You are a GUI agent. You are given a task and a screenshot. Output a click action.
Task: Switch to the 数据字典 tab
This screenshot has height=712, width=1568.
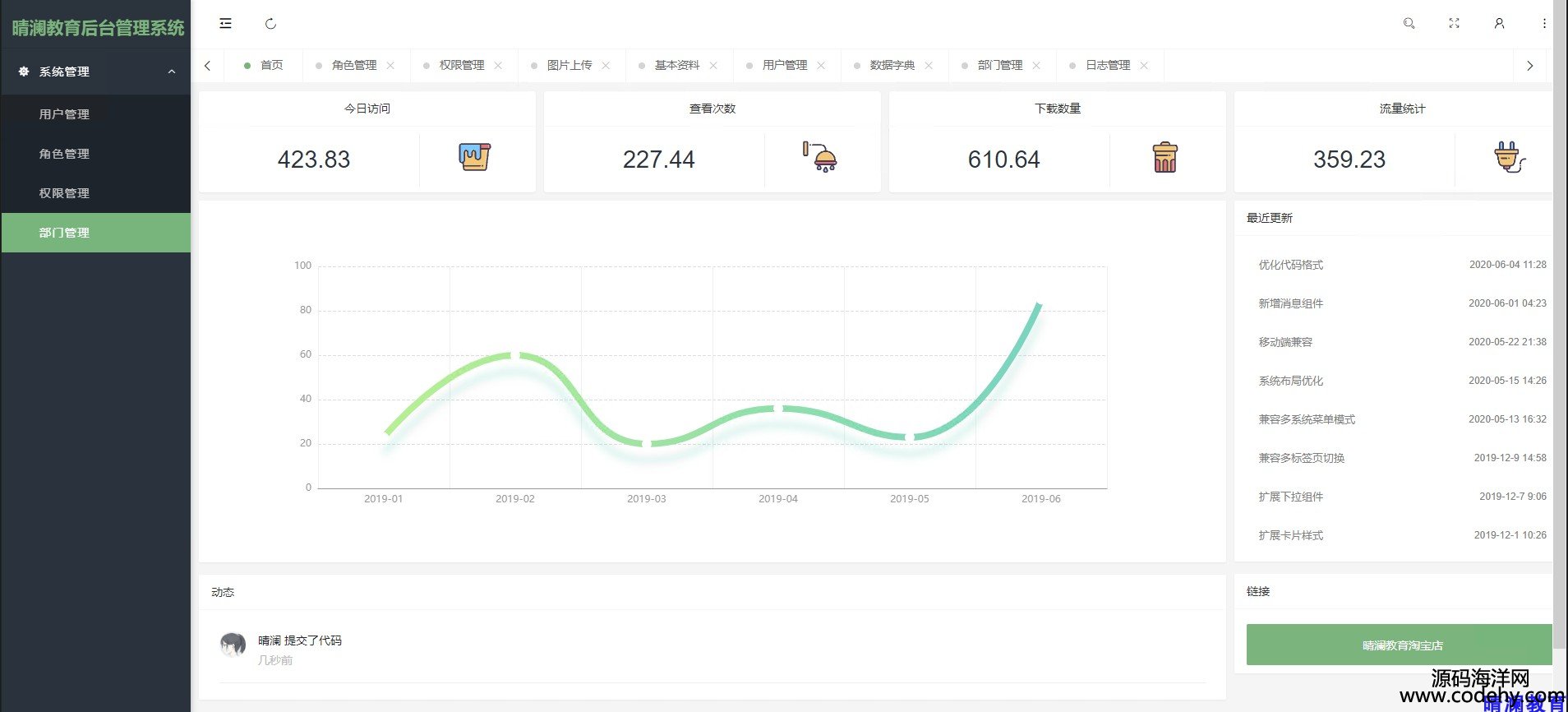pos(892,65)
